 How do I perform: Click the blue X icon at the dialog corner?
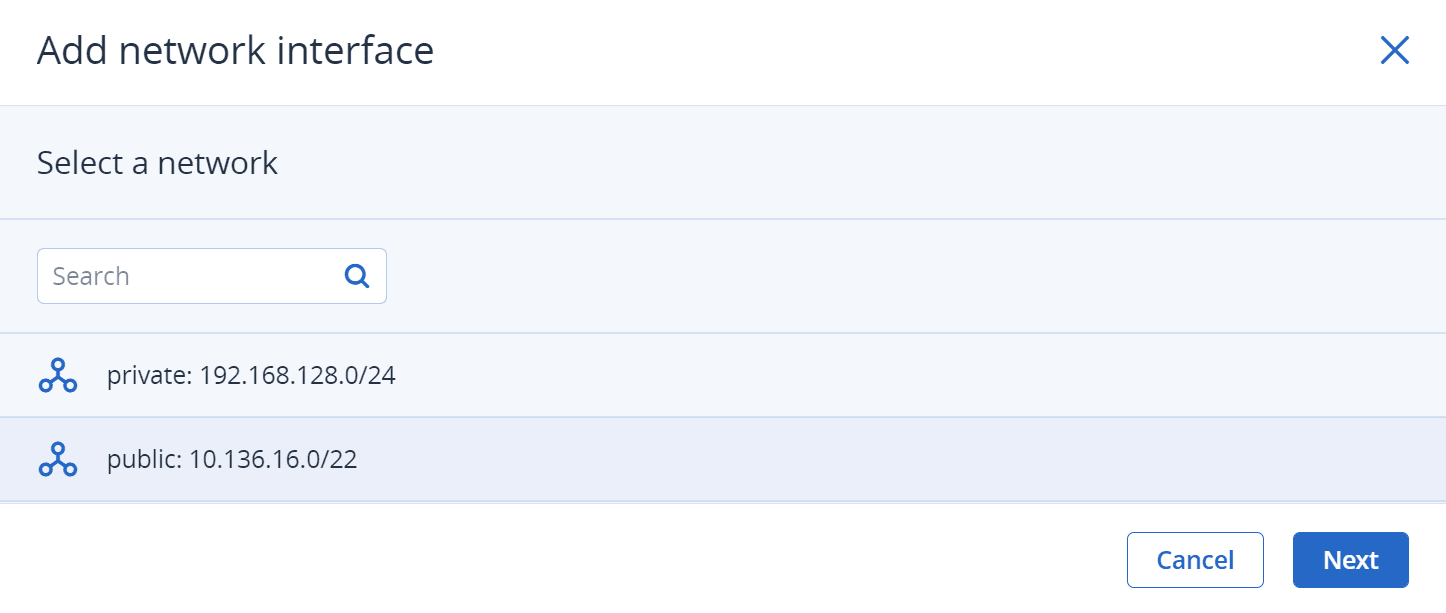[x=1394, y=50]
